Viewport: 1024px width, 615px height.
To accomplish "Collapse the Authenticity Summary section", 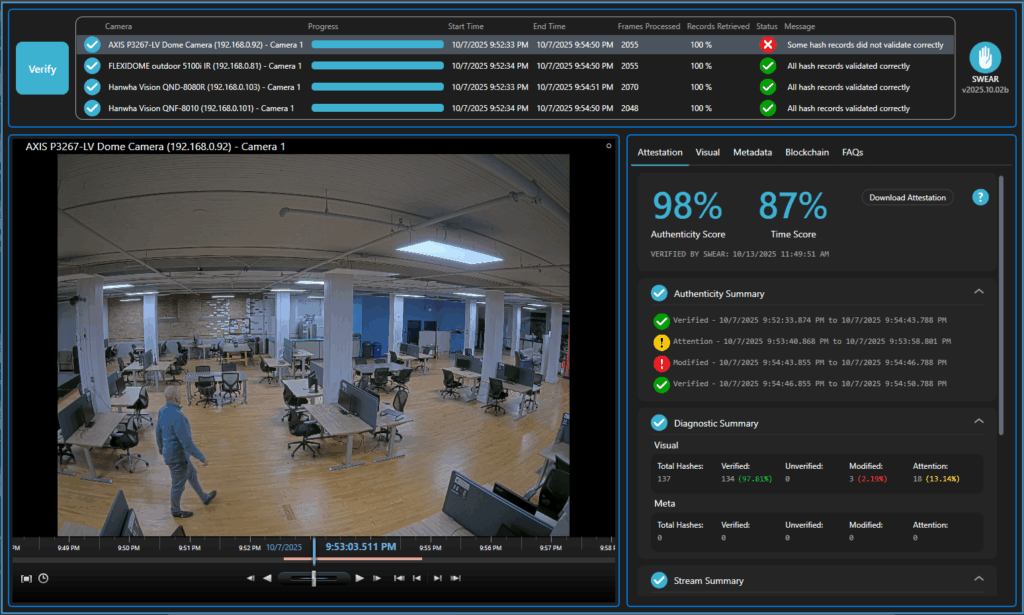I will 979,292.
